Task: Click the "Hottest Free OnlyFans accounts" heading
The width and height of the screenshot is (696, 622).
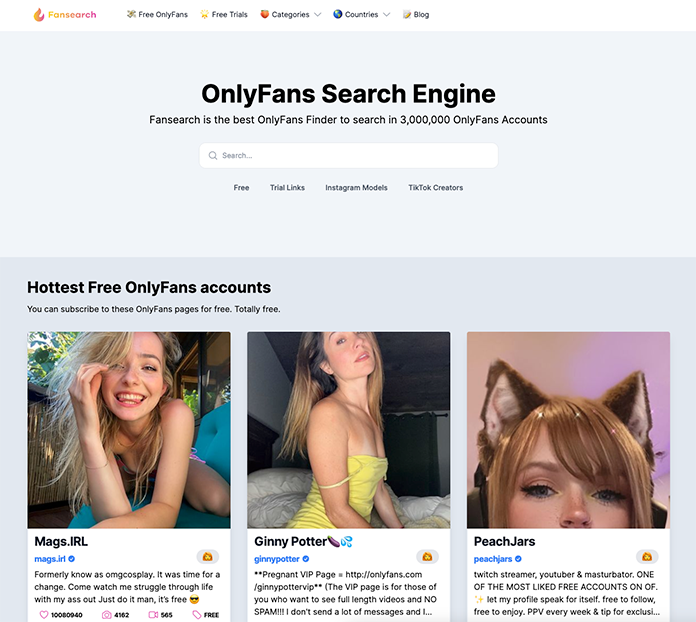Action: 149,288
